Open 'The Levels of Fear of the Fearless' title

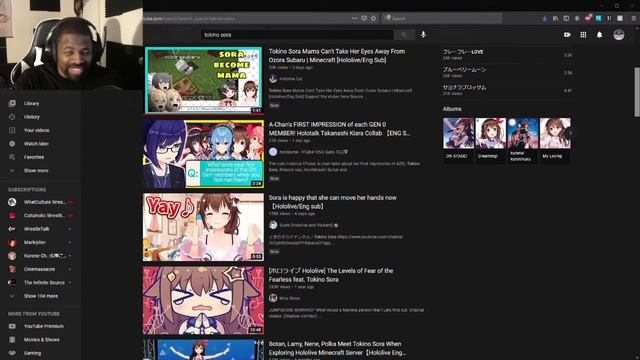click(x=331, y=275)
